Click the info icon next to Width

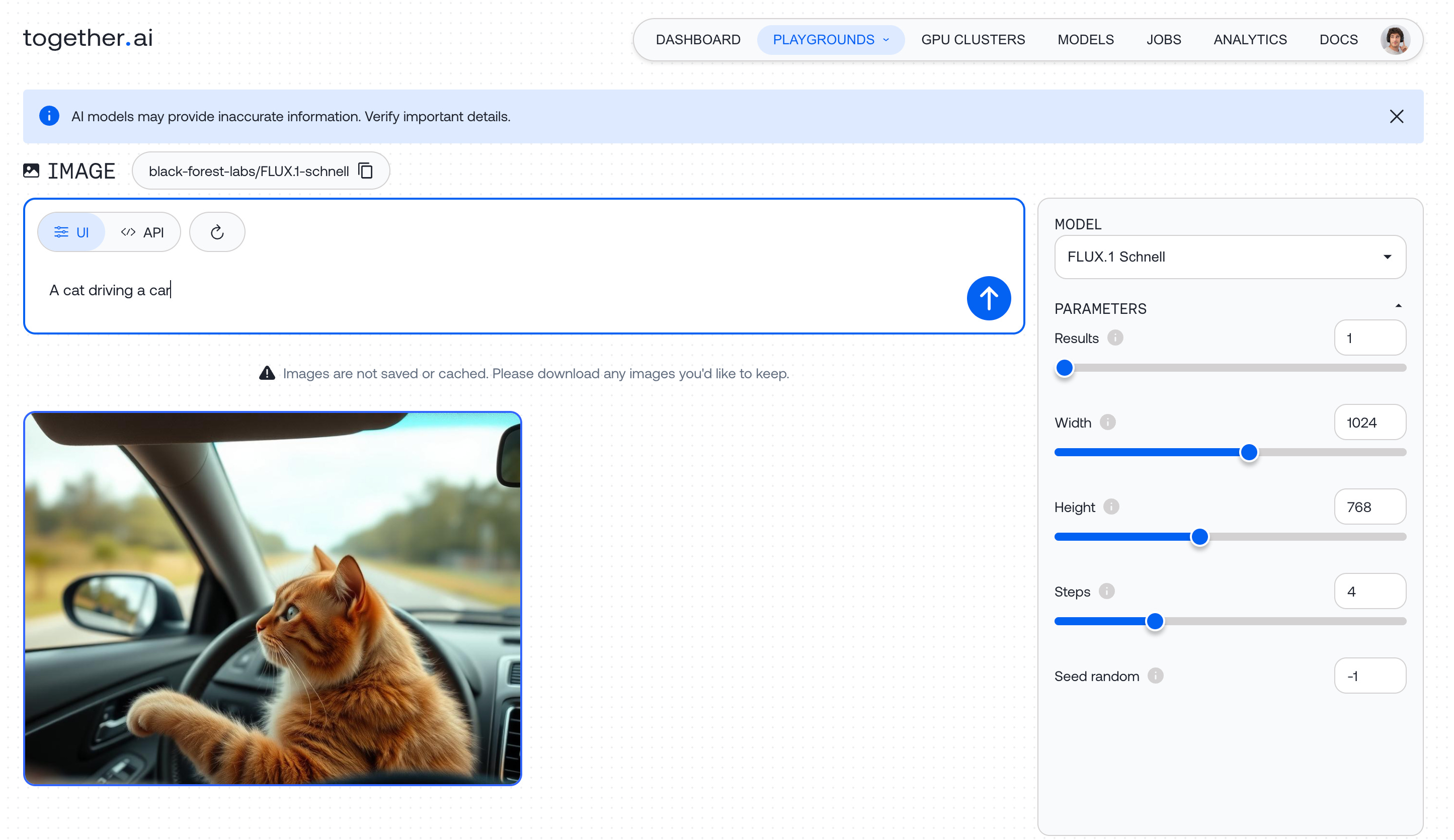1107,423
